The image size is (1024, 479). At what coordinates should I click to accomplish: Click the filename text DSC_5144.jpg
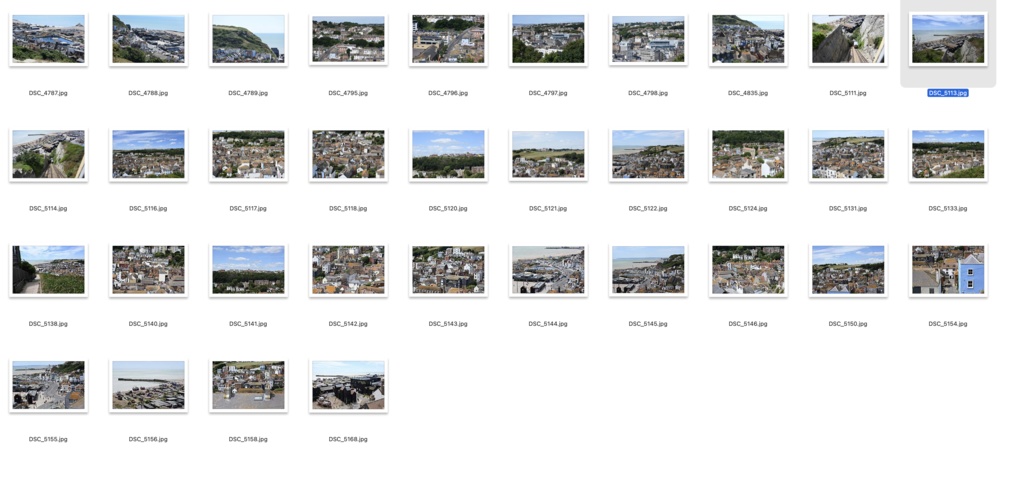(x=548, y=324)
